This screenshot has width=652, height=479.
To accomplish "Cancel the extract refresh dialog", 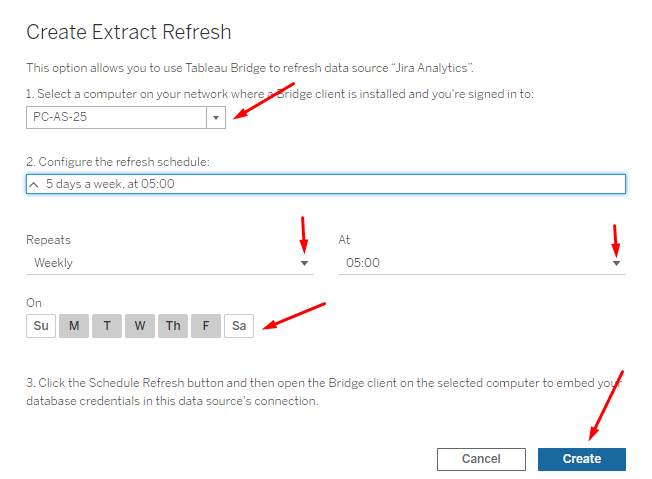I will (x=481, y=459).
